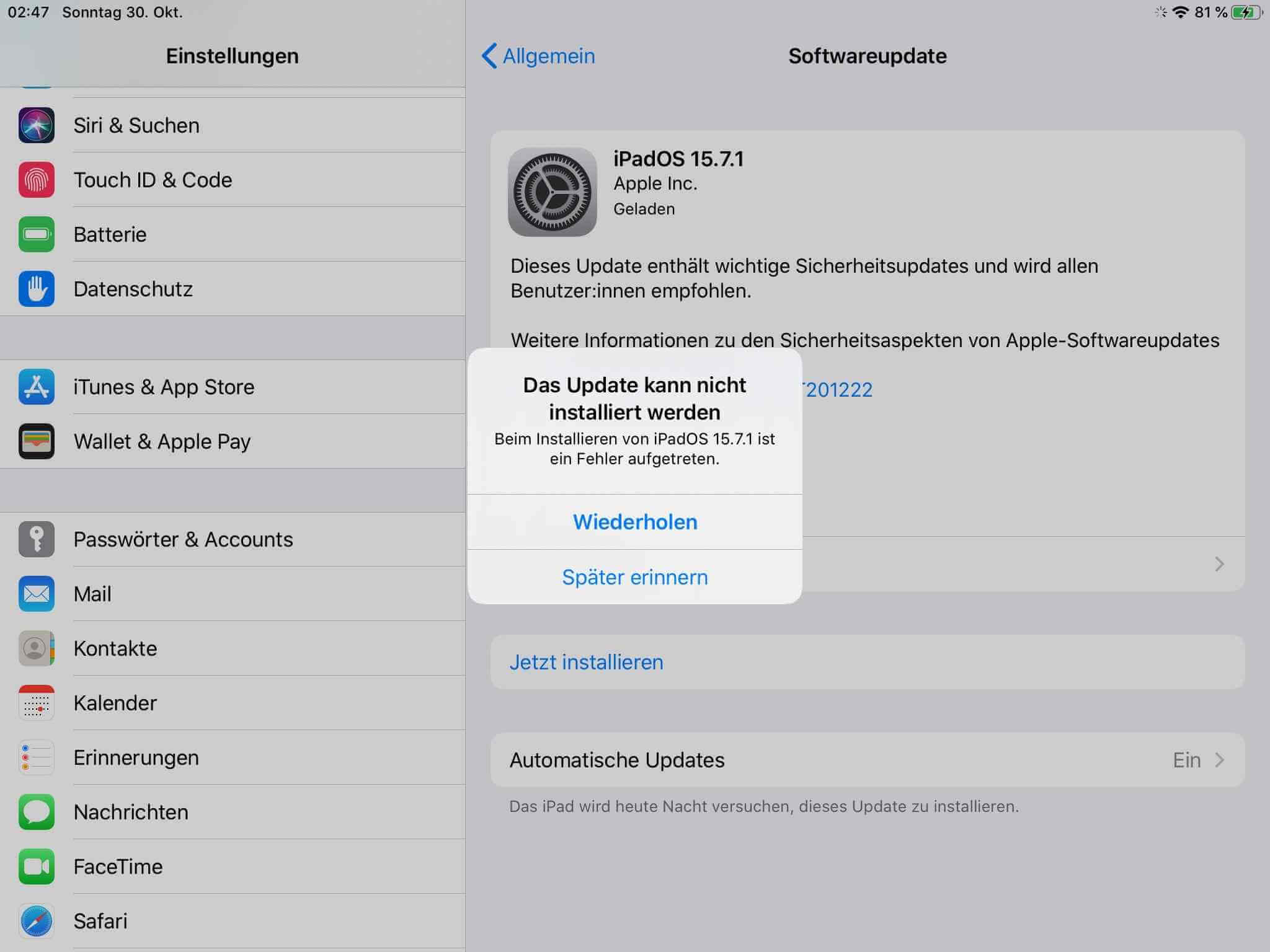Open Batterie settings
Viewport: 1270px width, 952px height.
tap(233, 234)
